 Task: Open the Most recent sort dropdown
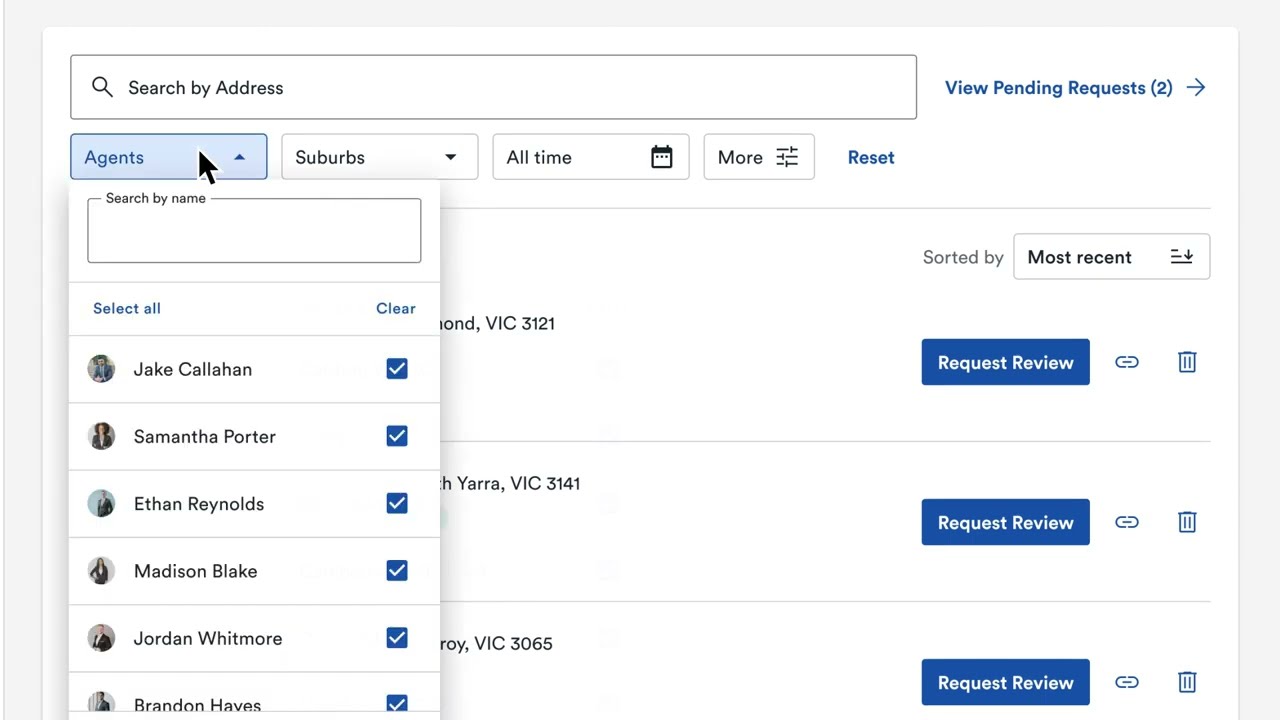coord(1111,257)
